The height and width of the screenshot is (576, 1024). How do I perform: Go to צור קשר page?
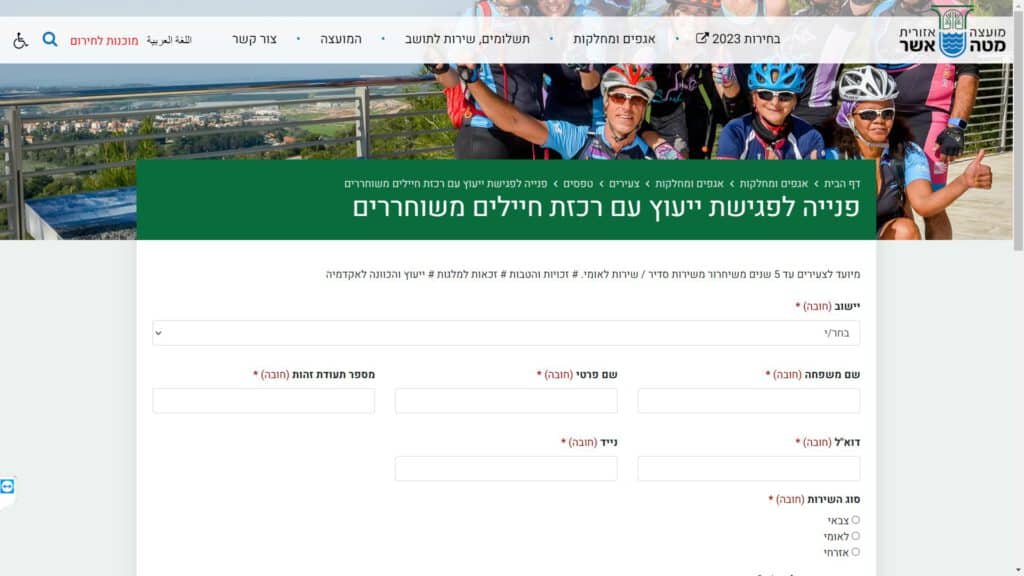pyautogui.click(x=255, y=39)
